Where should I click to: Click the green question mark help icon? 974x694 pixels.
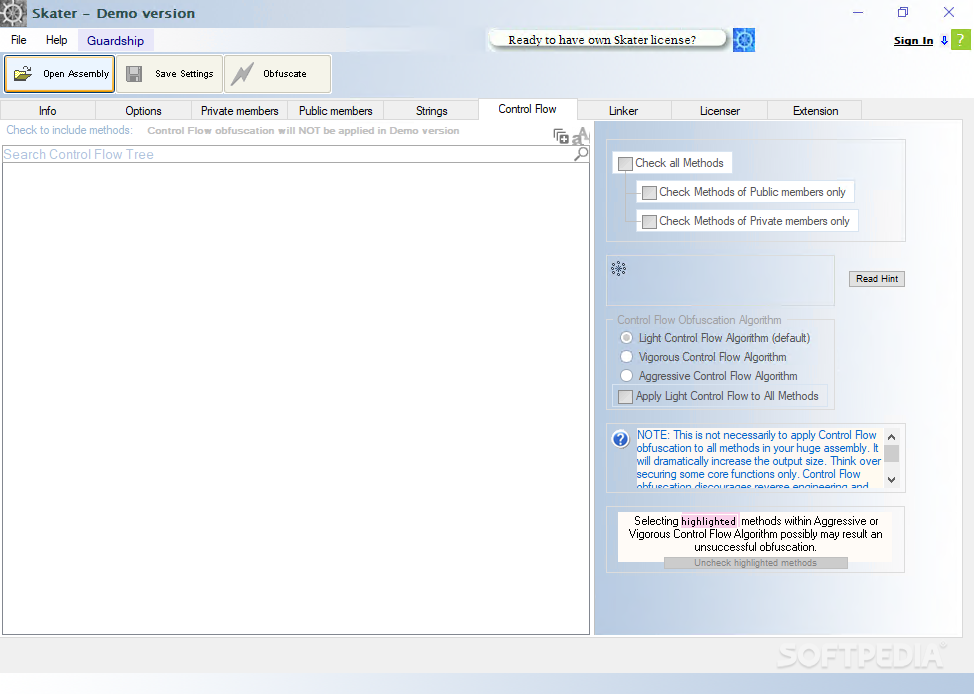pos(960,40)
